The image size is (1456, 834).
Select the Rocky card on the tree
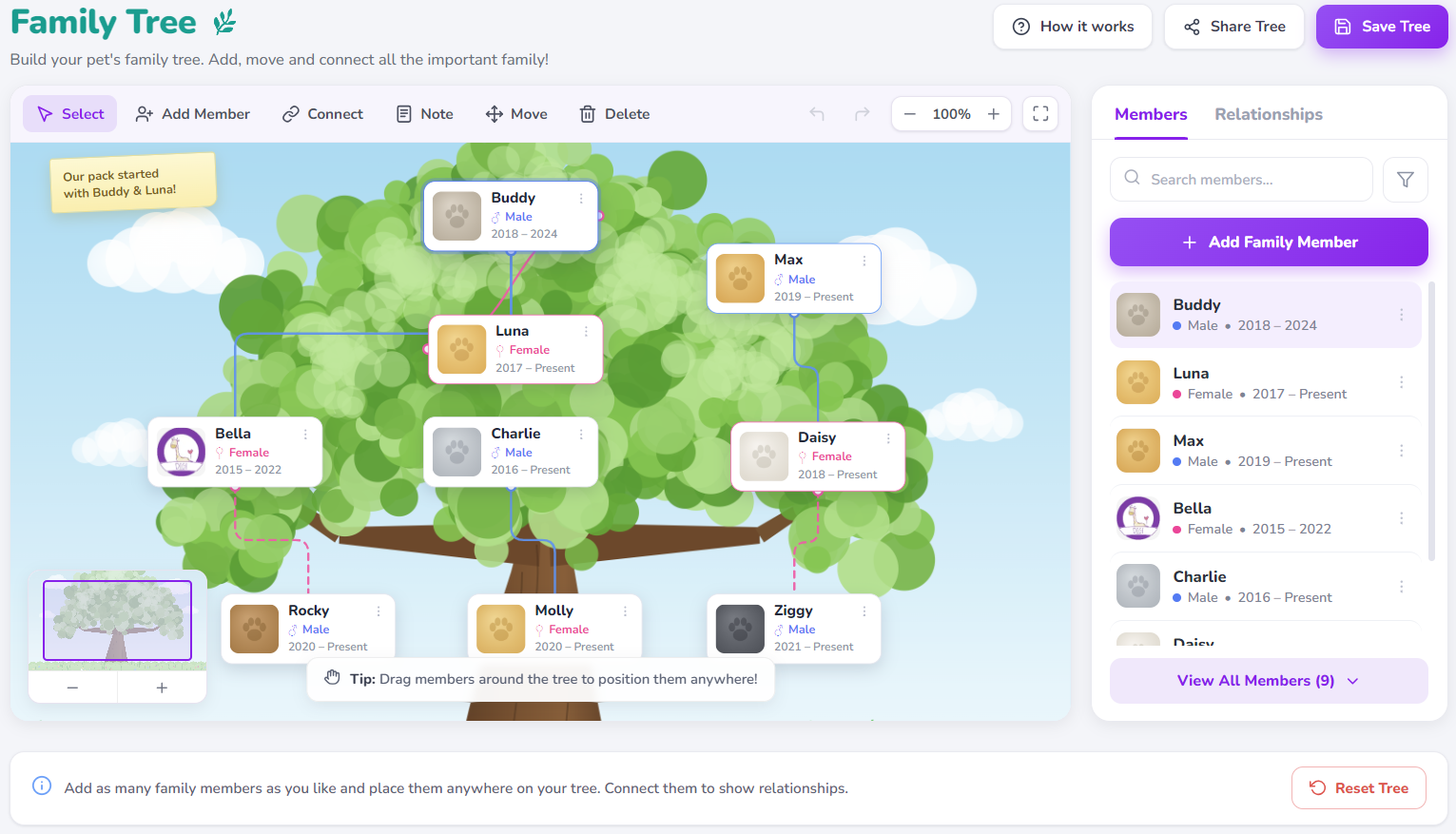308,629
